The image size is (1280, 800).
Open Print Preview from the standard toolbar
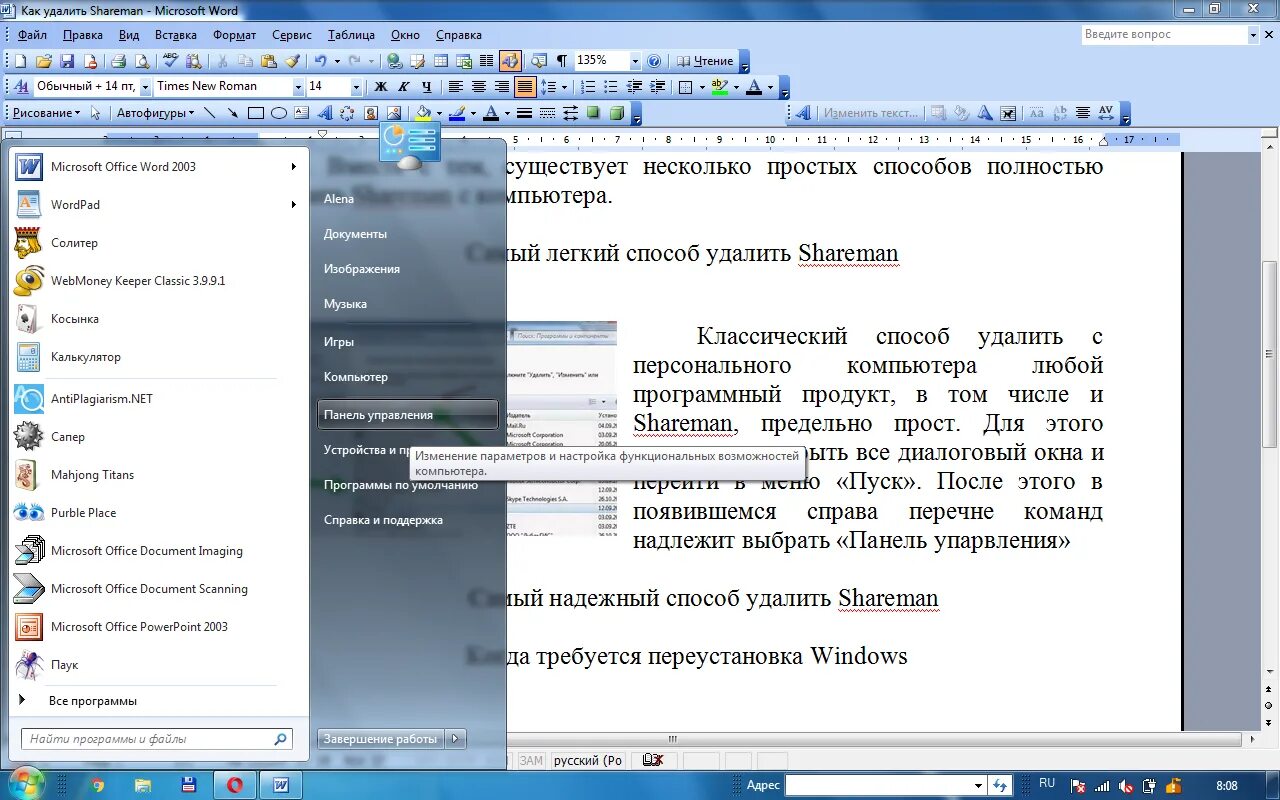coord(142,61)
